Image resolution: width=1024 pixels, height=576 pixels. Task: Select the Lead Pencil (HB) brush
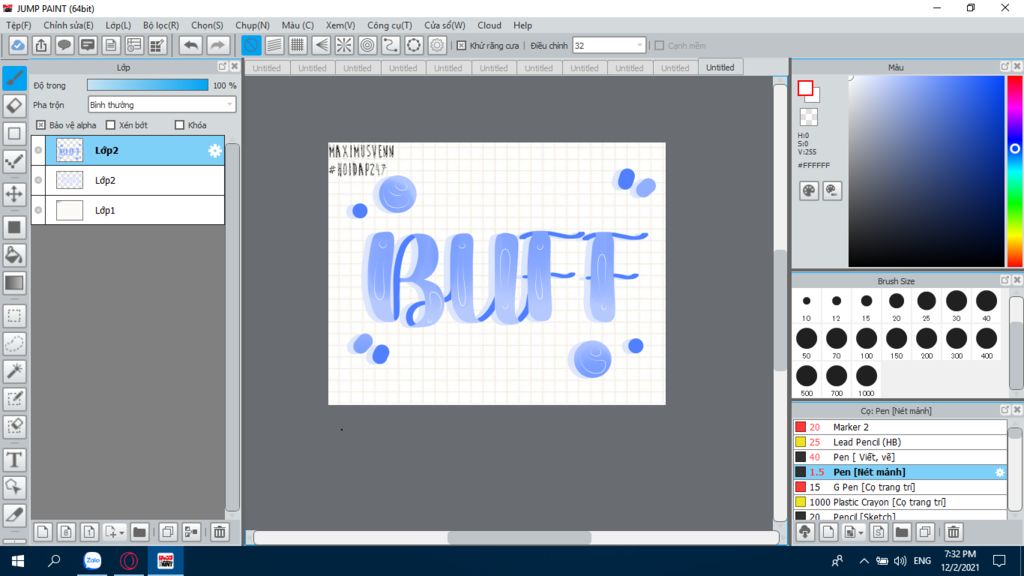(900, 442)
